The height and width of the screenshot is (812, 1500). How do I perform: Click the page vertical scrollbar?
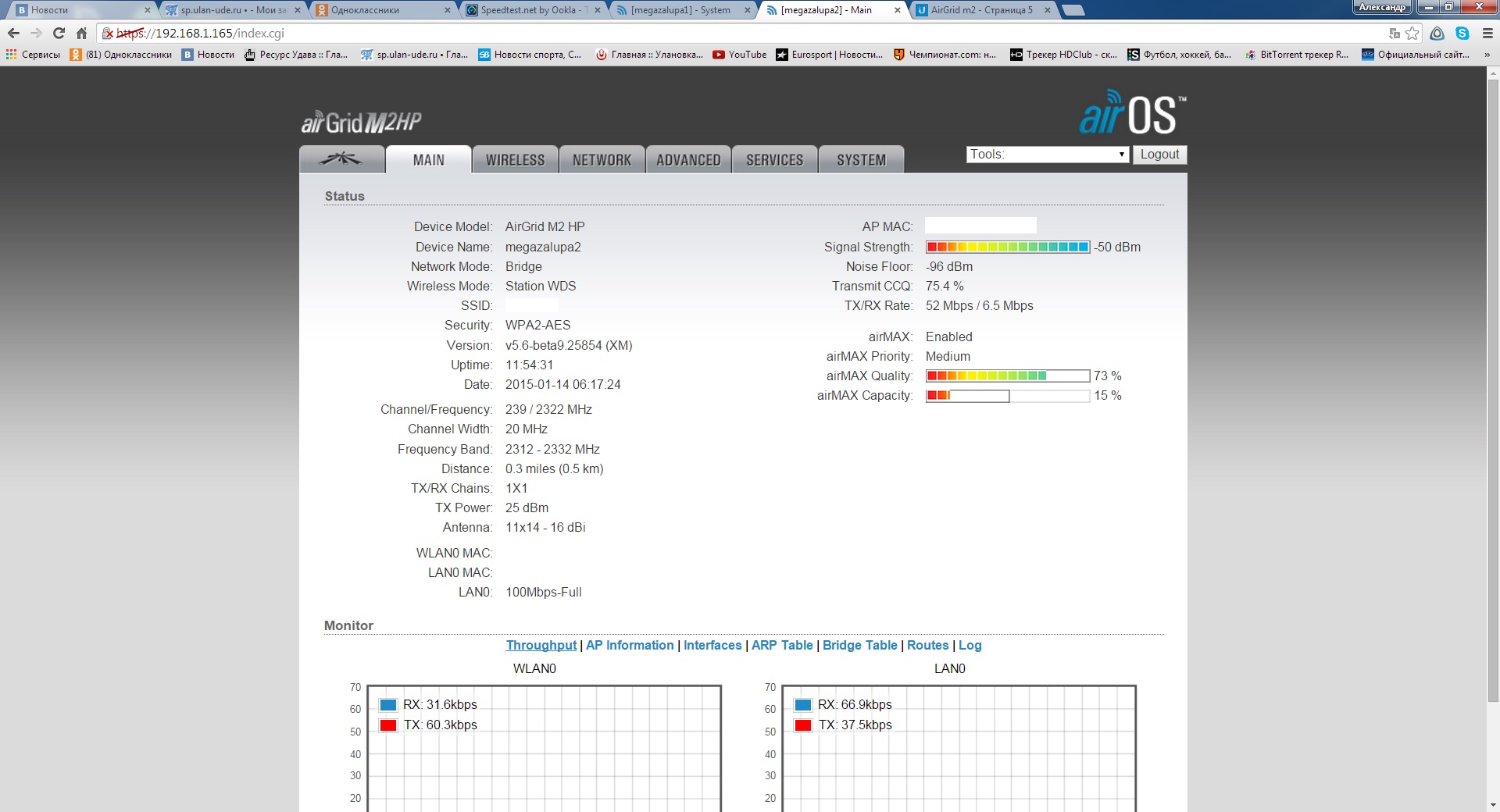coord(1493,390)
